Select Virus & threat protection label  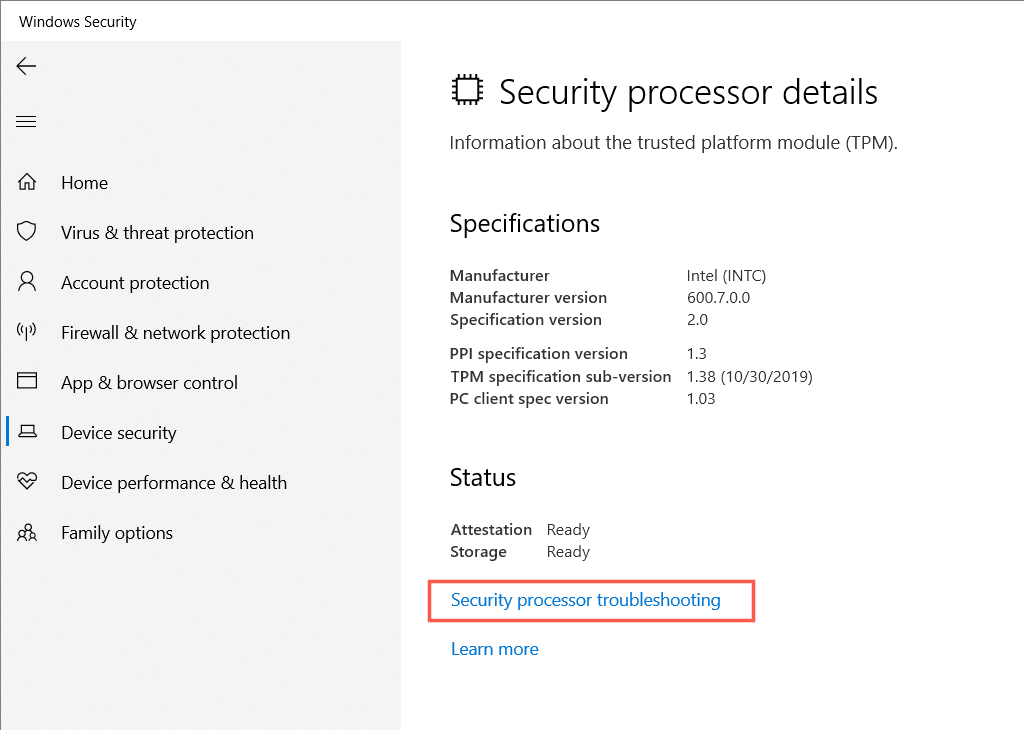tap(157, 233)
